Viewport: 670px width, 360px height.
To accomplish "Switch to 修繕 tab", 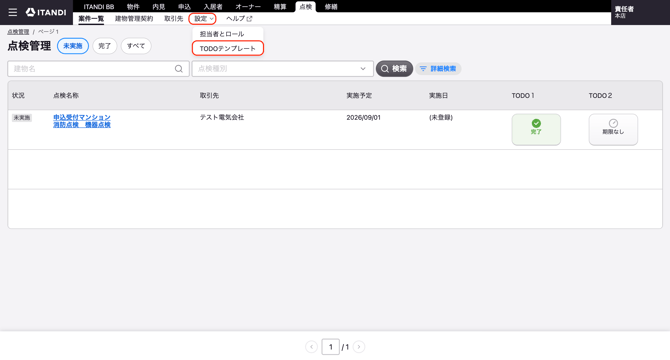I will [331, 7].
